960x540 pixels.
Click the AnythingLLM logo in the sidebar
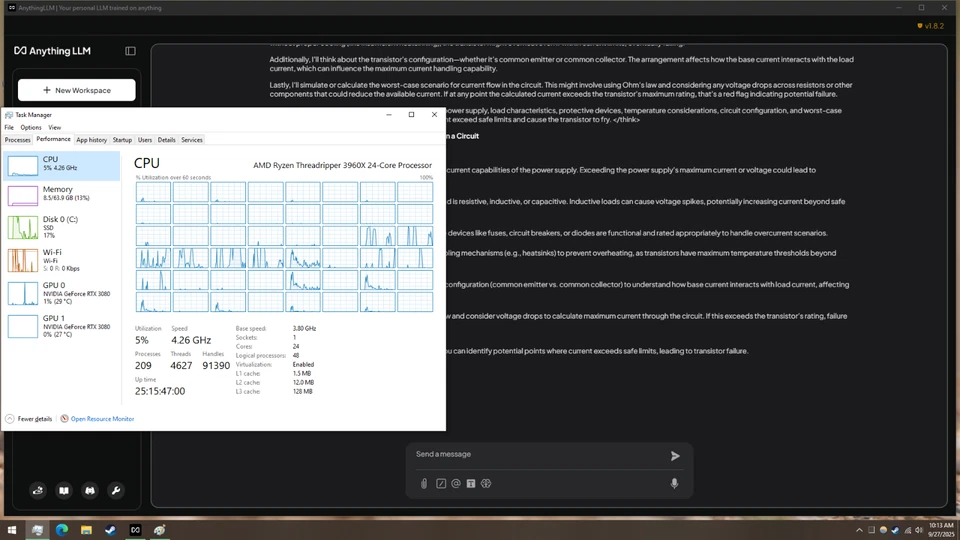pyautogui.click(x=53, y=51)
